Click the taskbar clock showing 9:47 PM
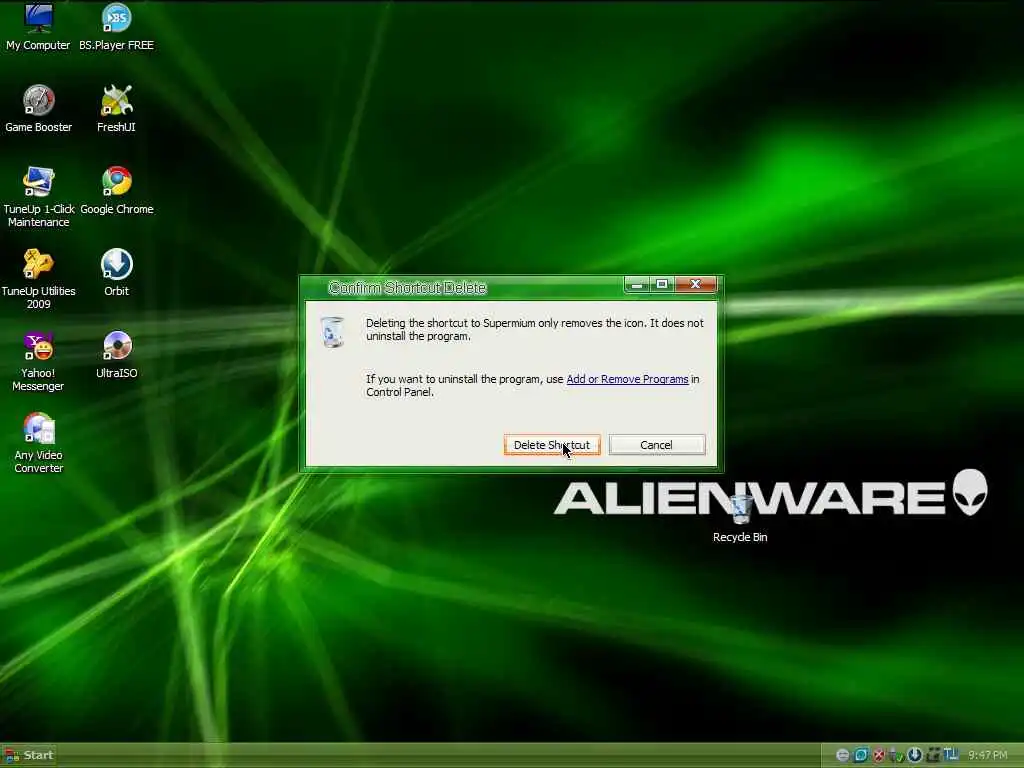The width and height of the screenshot is (1024, 768). click(987, 755)
